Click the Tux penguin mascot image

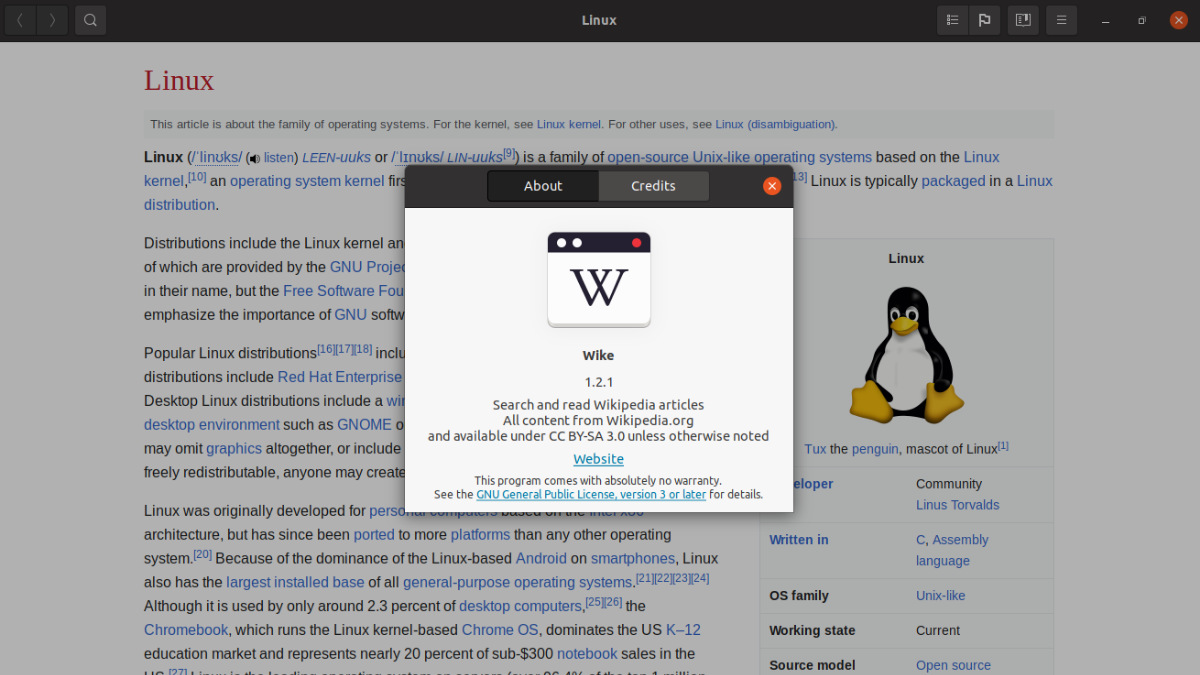coord(906,354)
